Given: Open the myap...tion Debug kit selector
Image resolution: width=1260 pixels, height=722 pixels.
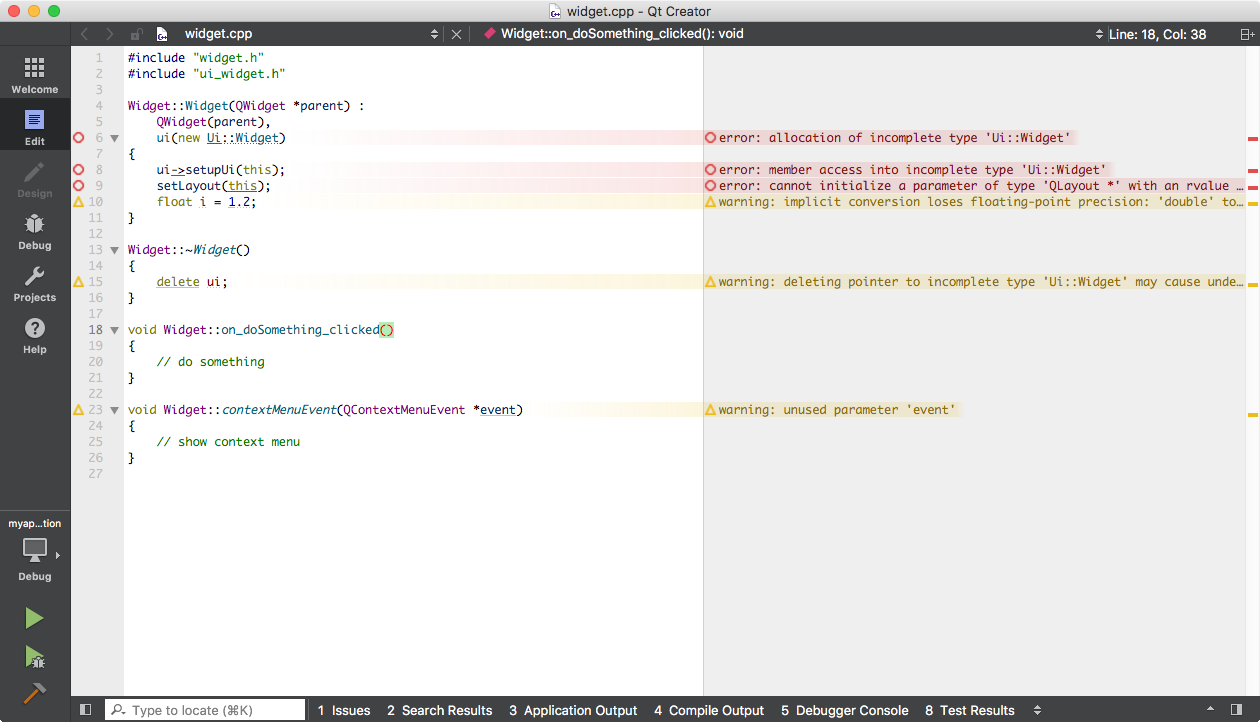Looking at the screenshot, I should click(x=35, y=550).
